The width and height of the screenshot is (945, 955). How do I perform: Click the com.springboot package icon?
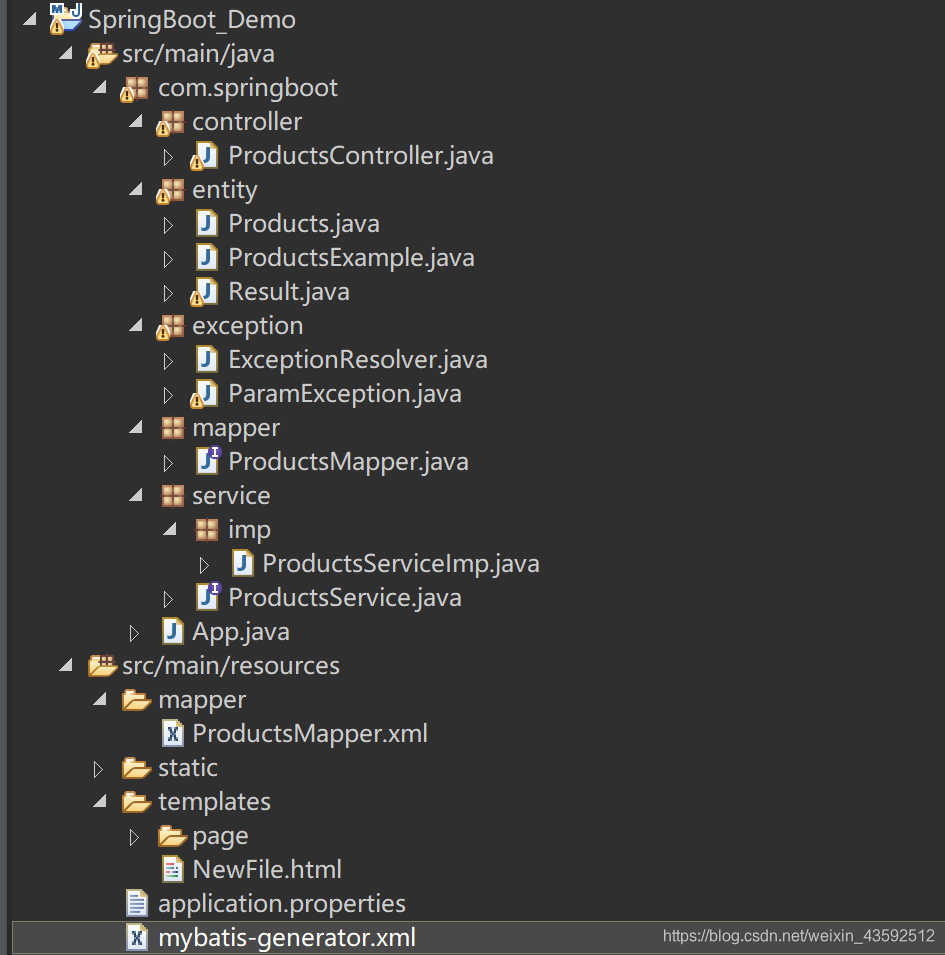135,89
